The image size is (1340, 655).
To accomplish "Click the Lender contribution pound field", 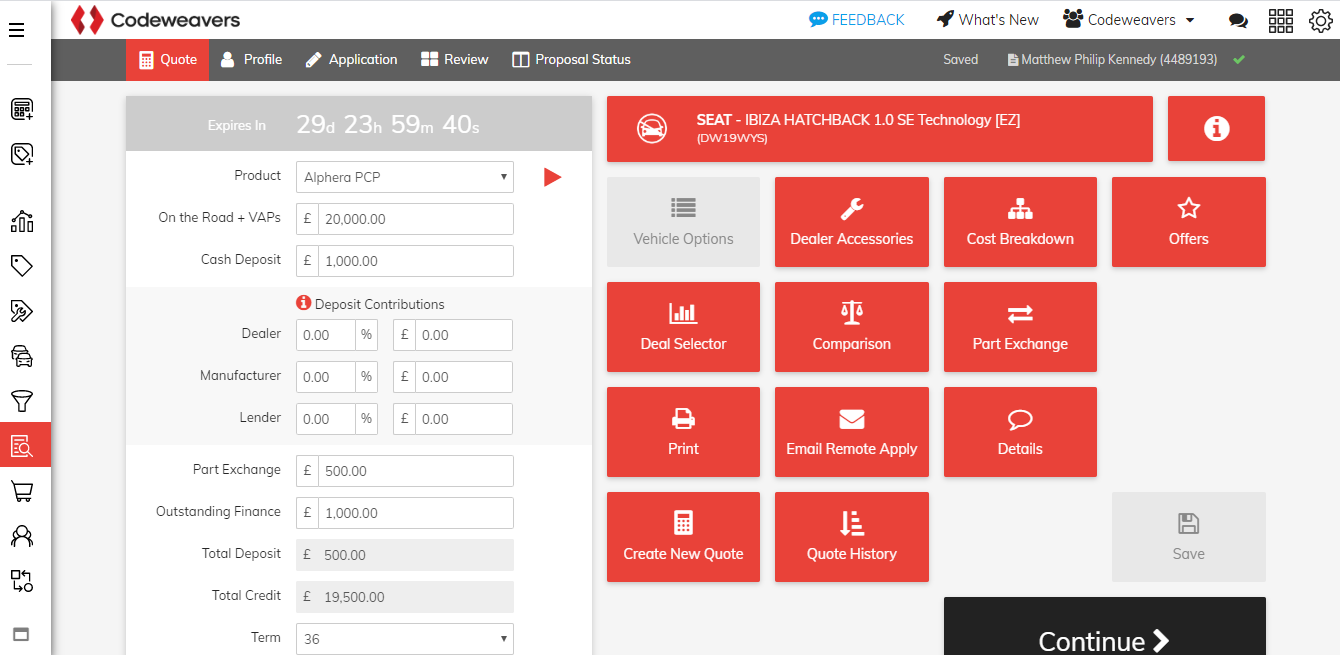I will (464, 419).
